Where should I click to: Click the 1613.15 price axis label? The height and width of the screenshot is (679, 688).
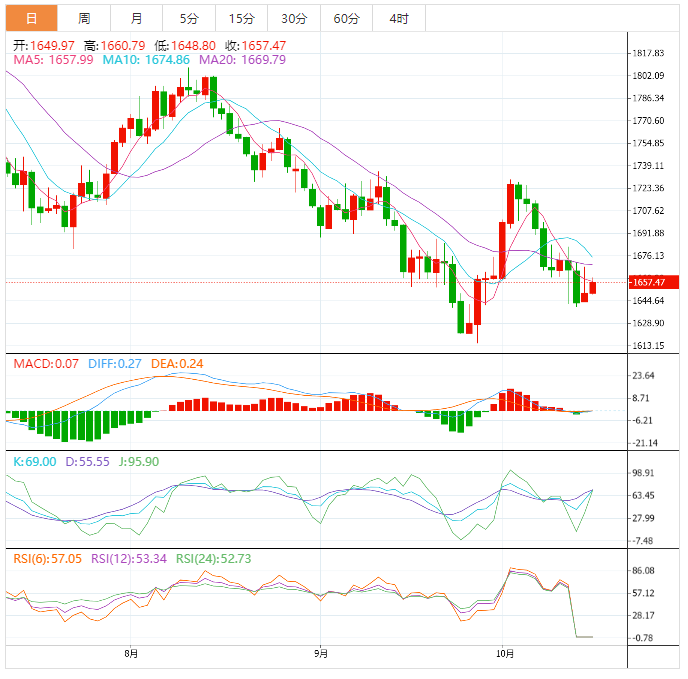[648, 345]
